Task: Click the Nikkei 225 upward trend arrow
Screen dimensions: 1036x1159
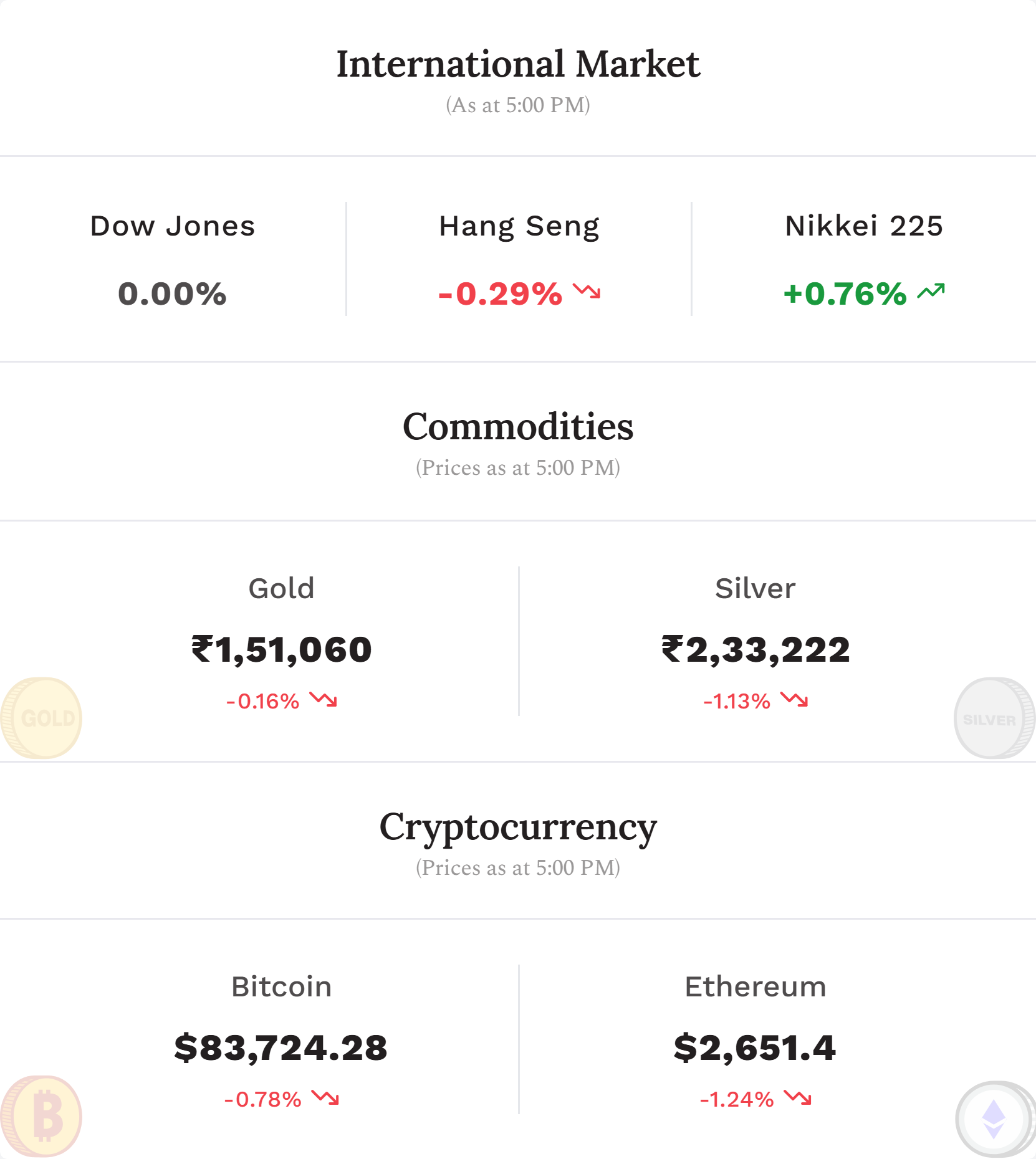Action: (x=931, y=291)
